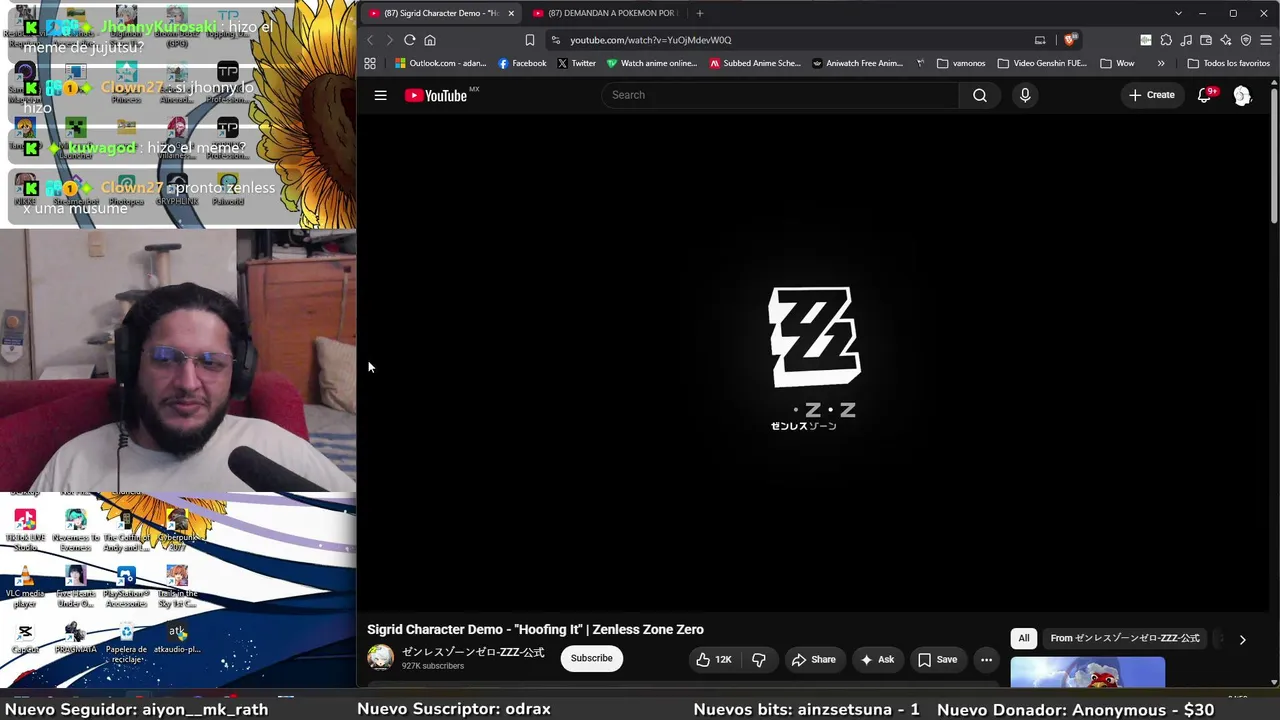
Task: Click the Create button
Action: click(1152, 95)
